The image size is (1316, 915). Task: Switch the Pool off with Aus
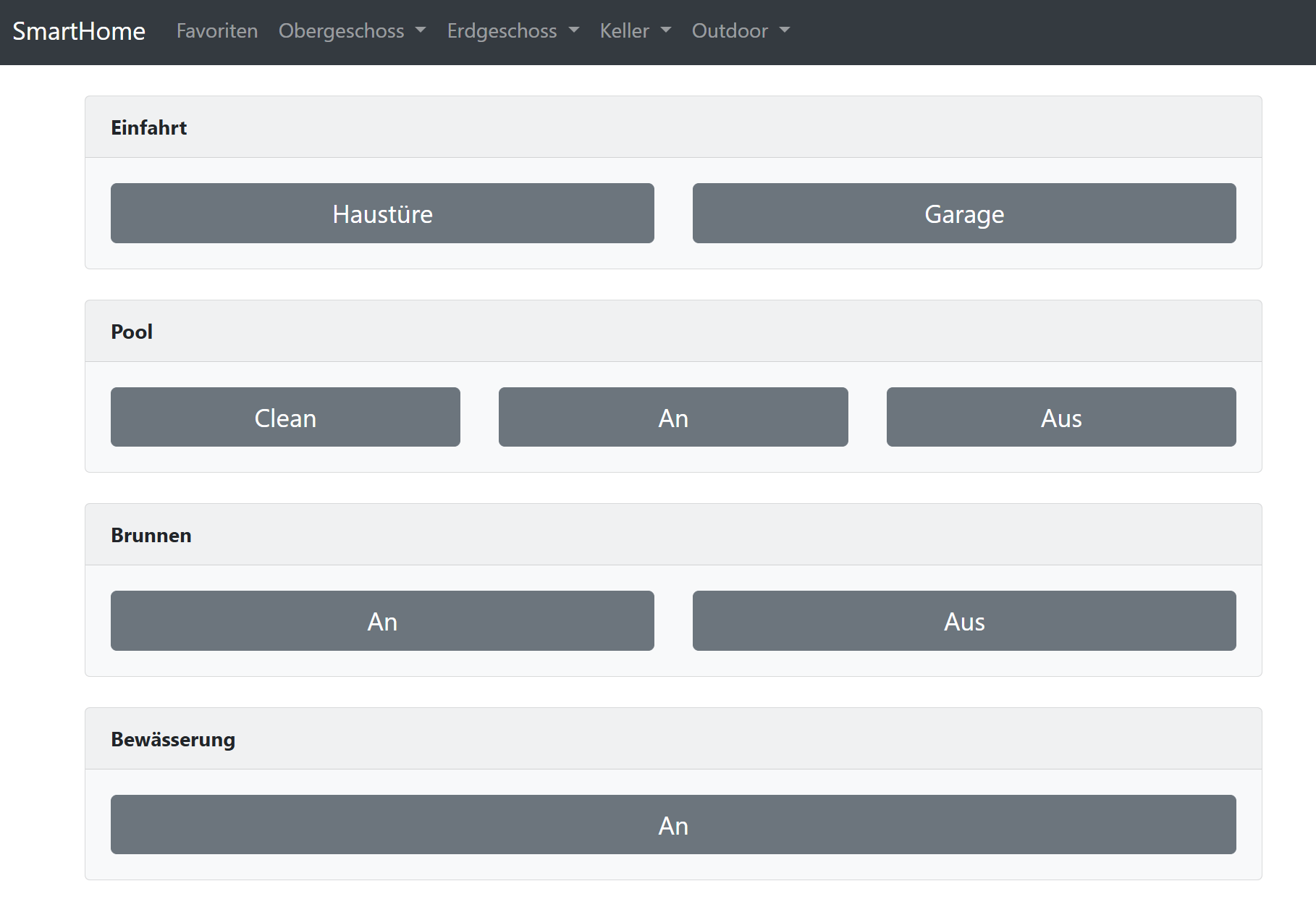1060,418
